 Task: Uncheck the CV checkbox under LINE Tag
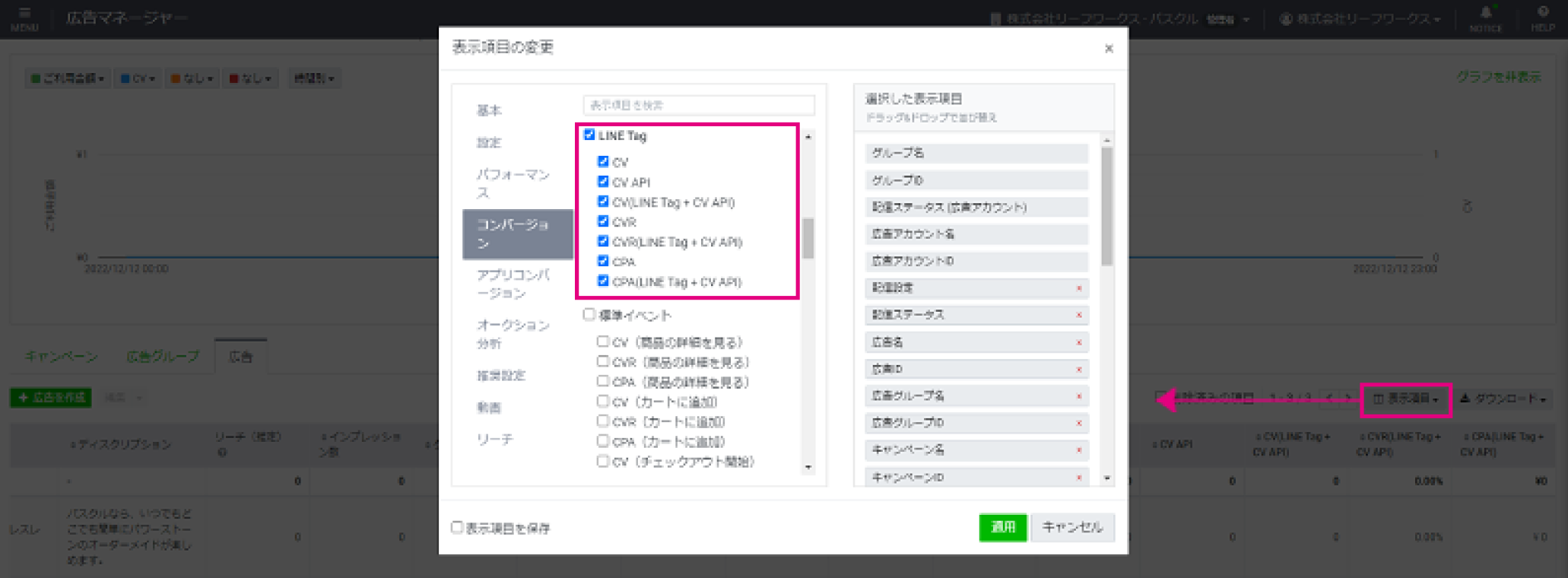click(603, 161)
